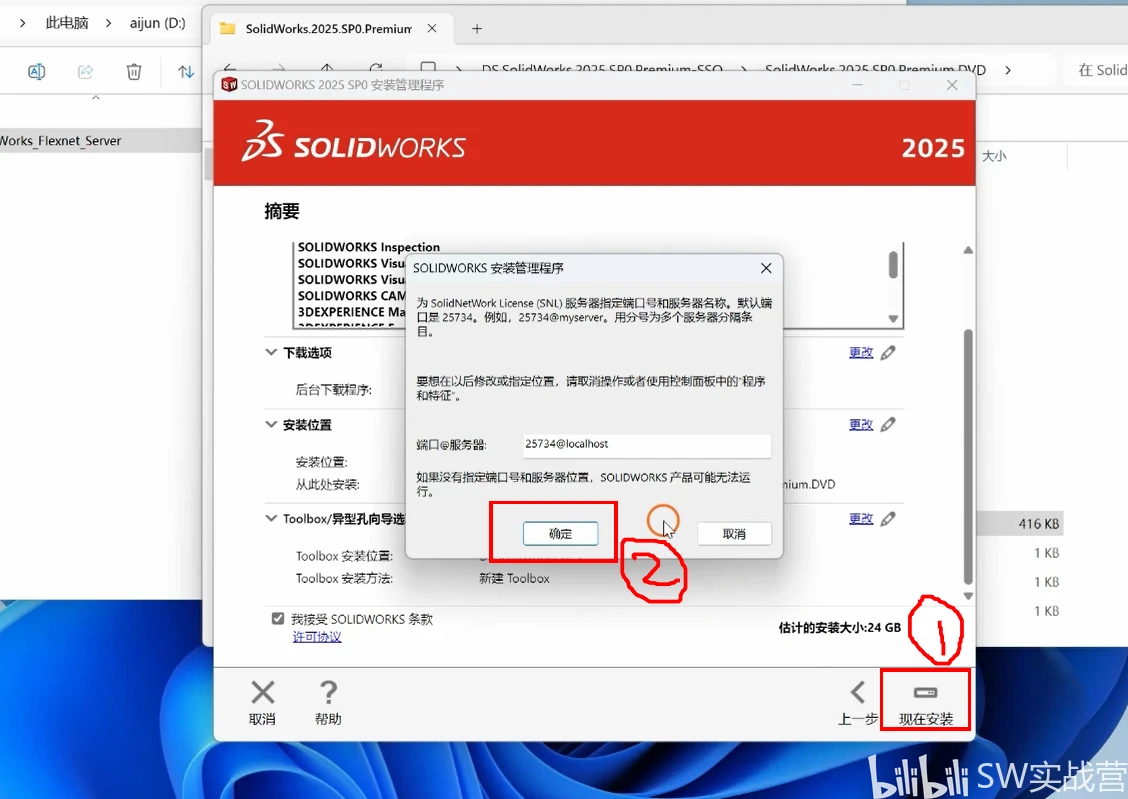Click the SW logo in installer title bar
The width and height of the screenshot is (1128, 799).
point(229,85)
